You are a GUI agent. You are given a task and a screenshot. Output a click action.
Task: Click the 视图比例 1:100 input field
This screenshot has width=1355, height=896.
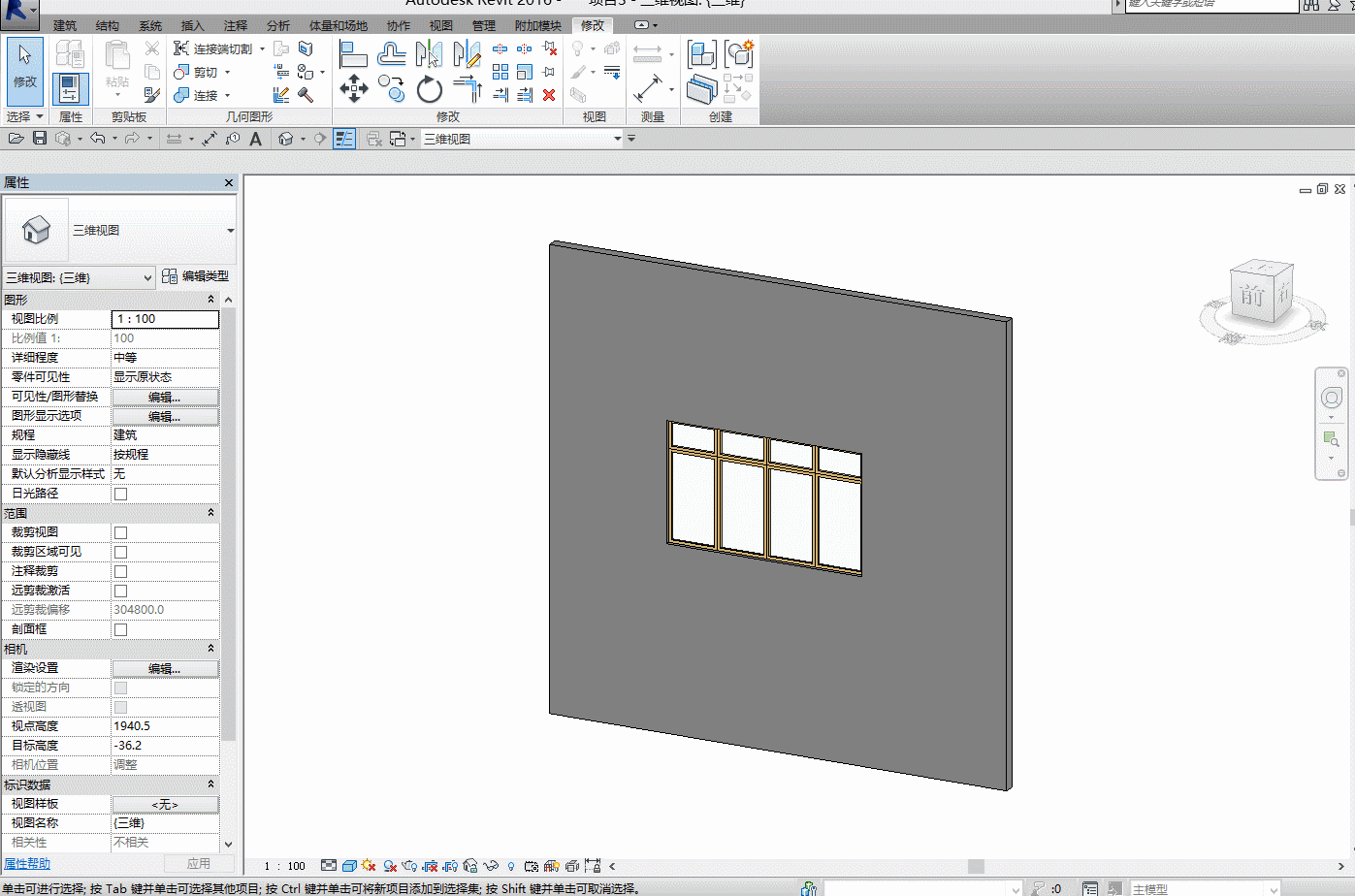click(165, 319)
